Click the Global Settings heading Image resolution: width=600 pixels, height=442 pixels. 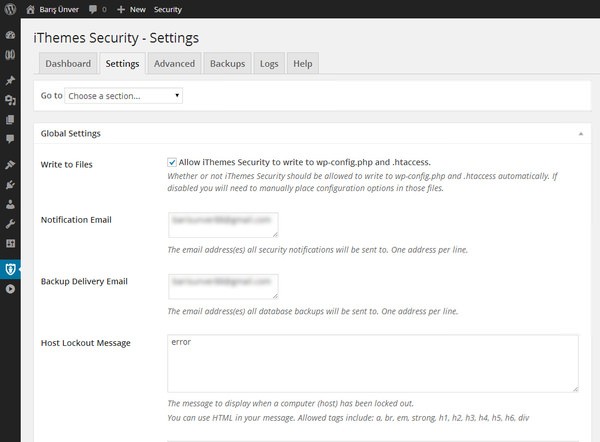70,134
